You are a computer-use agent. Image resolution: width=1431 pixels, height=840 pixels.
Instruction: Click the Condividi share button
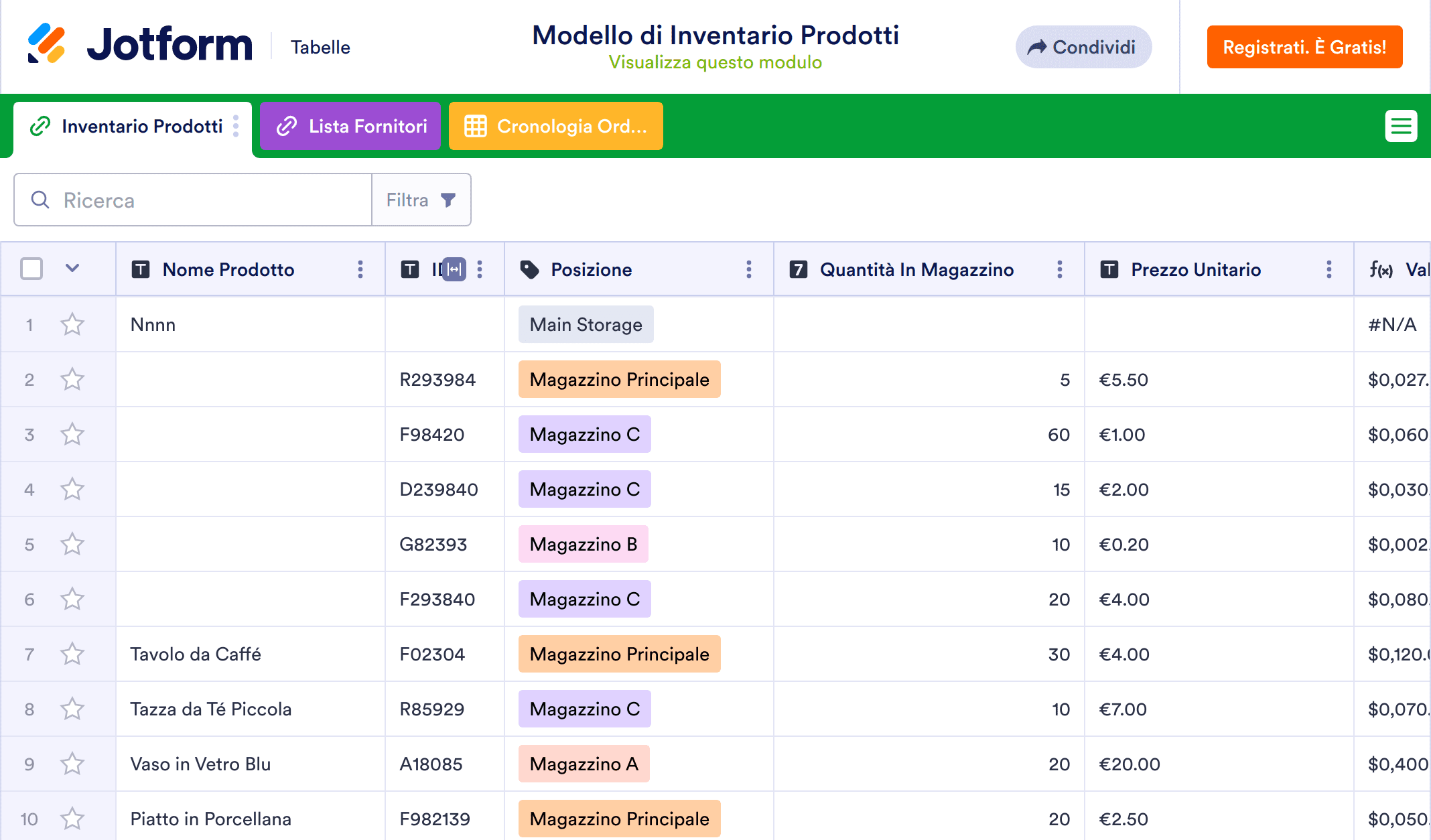(x=1083, y=47)
